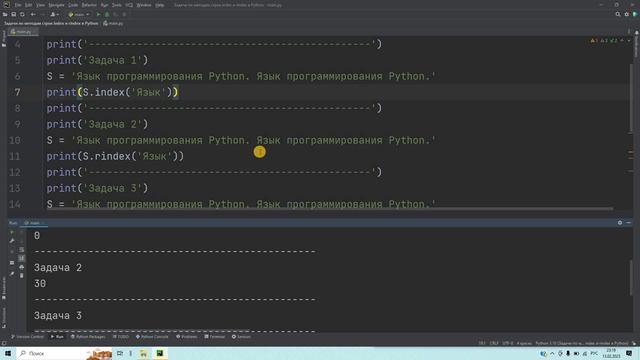Clear console output with trash icon
This screenshot has width=640, height=360.
(22, 276)
